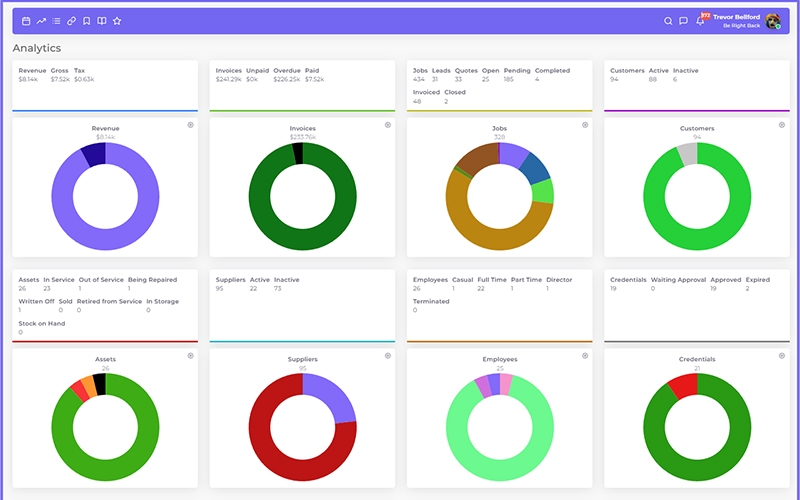Click Trevor Bellford's avatar picture
Viewport: 800px width, 500px height.
click(773, 21)
